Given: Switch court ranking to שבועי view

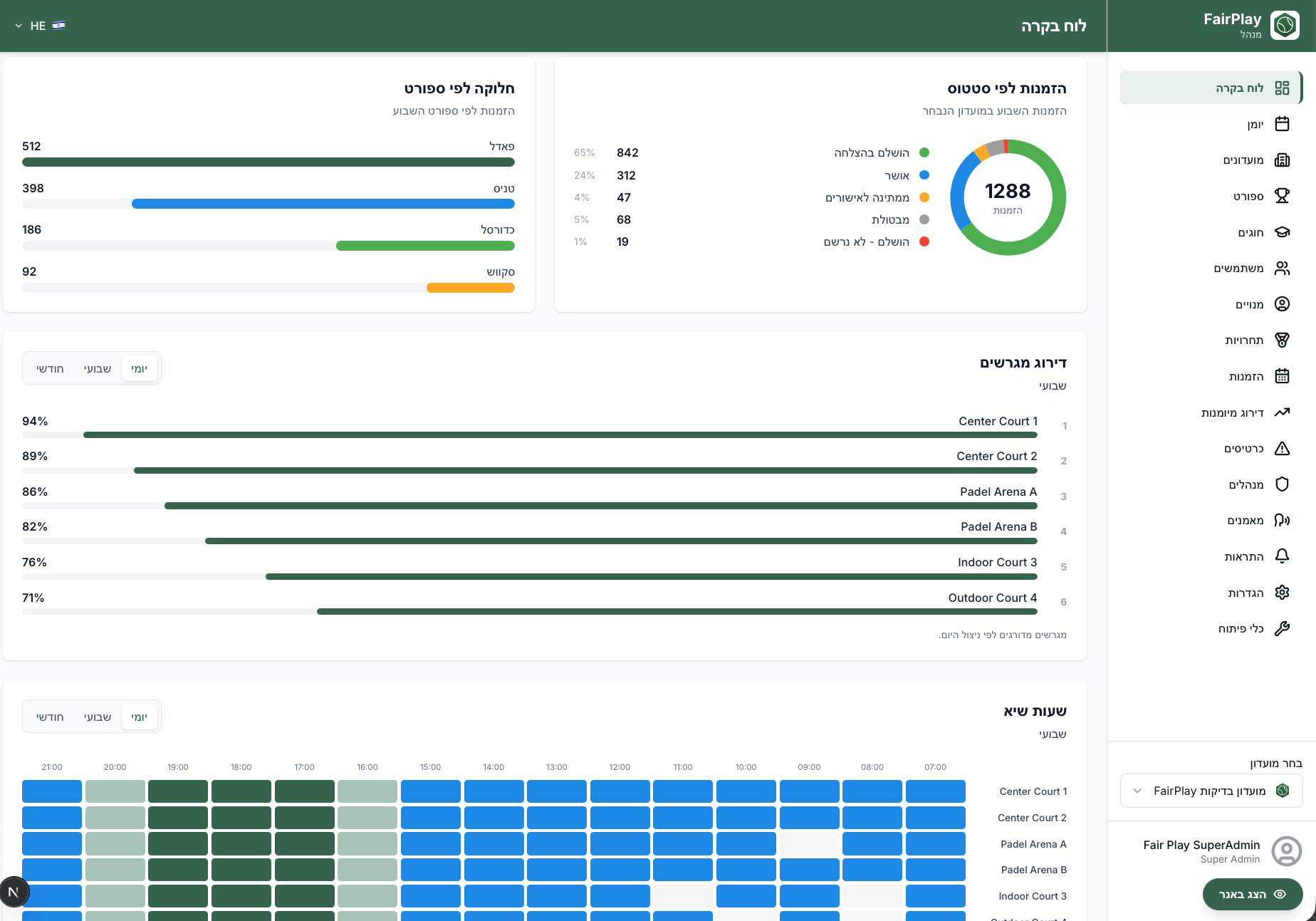Looking at the screenshot, I should (x=98, y=368).
